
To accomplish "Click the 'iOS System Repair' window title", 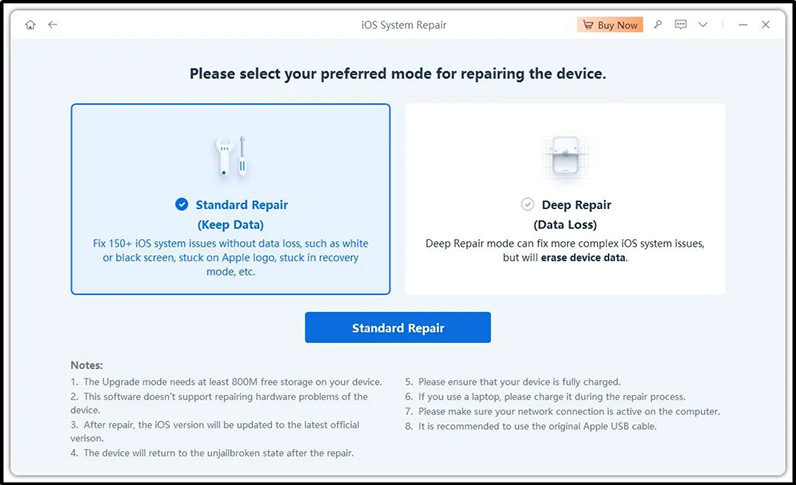I will [404, 25].
